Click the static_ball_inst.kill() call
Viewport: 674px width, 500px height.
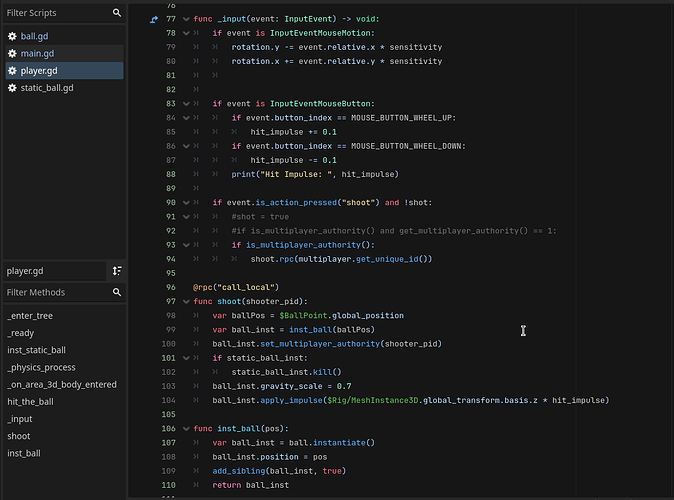pos(286,372)
